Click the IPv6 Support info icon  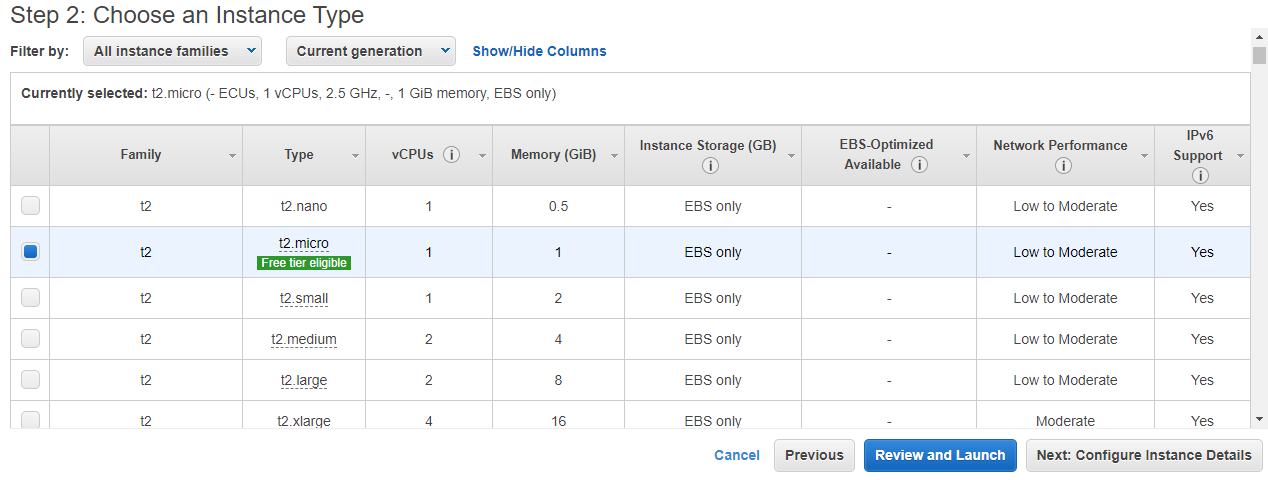(x=1200, y=175)
